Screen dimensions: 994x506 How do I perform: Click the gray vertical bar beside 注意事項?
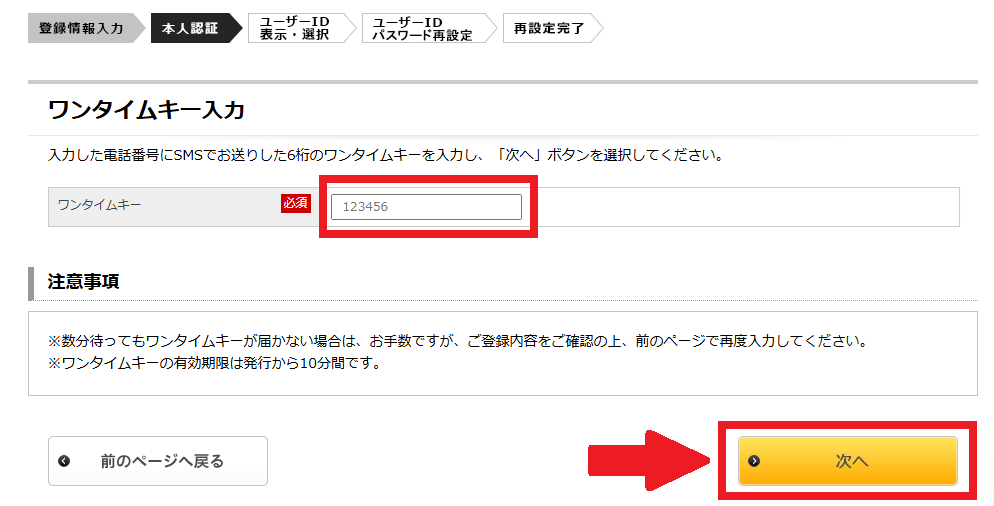tap(30, 283)
